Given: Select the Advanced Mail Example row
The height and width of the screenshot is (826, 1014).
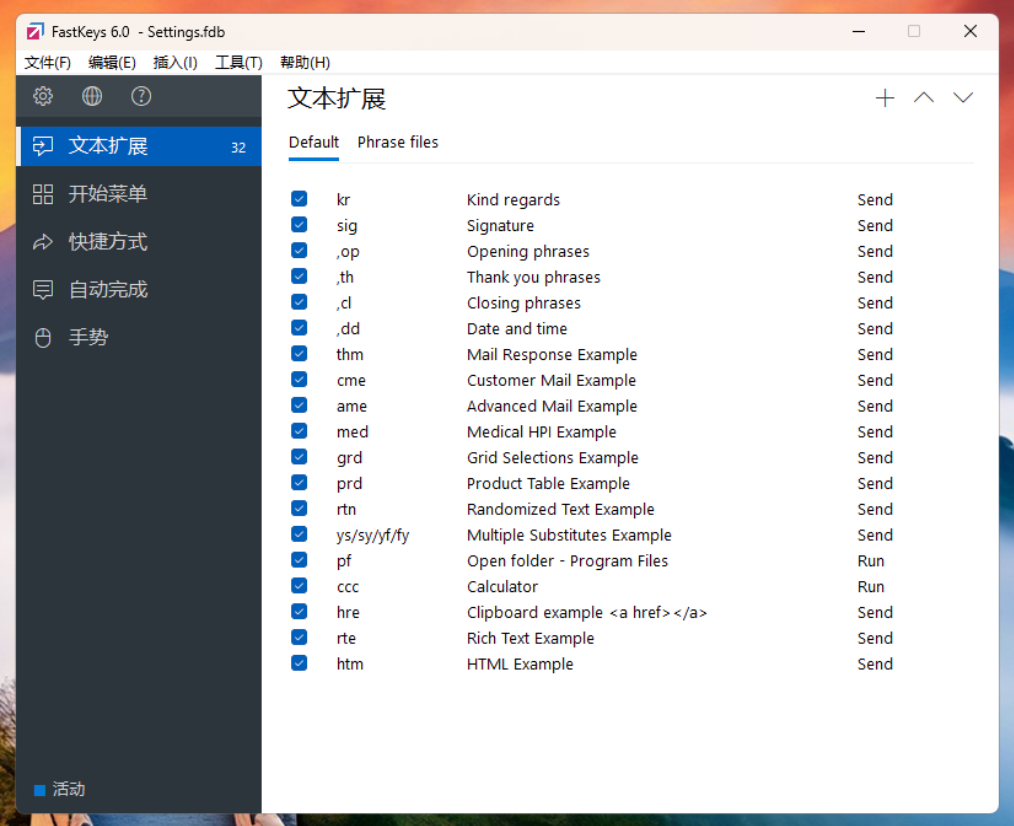Looking at the screenshot, I should (x=631, y=406).
